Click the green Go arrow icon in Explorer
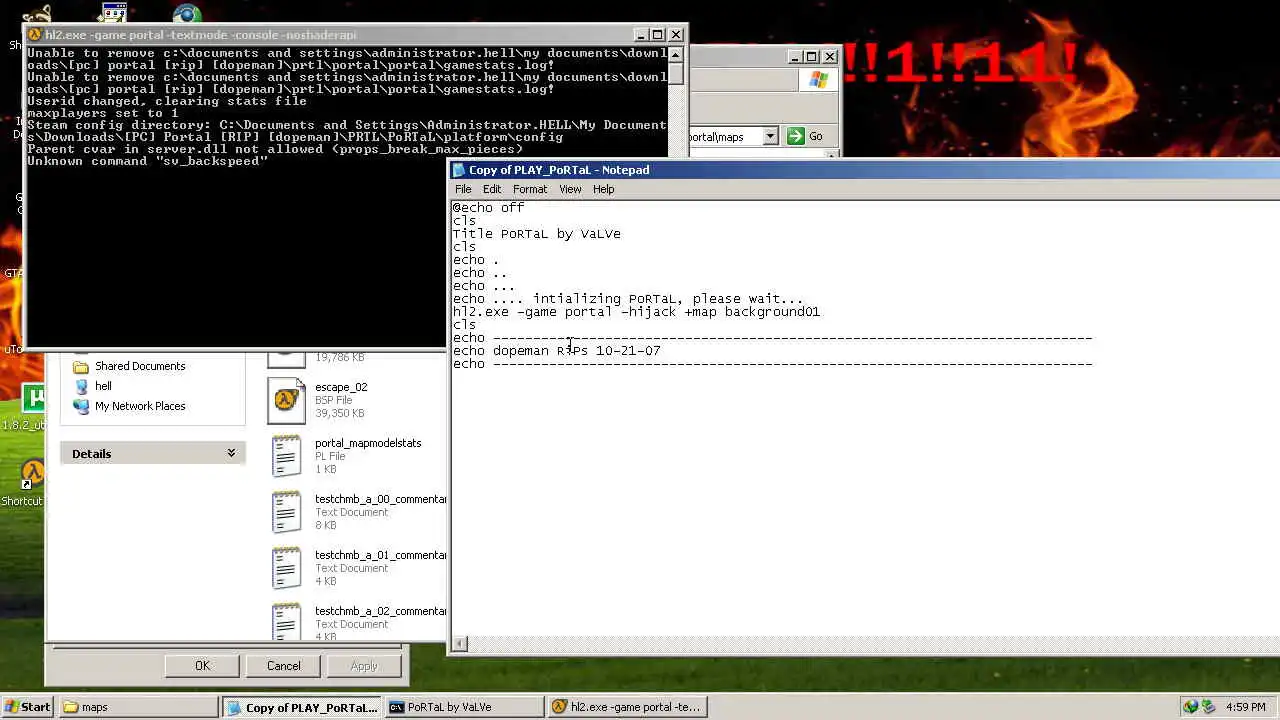The height and width of the screenshot is (720, 1280). click(x=796, y=136)
